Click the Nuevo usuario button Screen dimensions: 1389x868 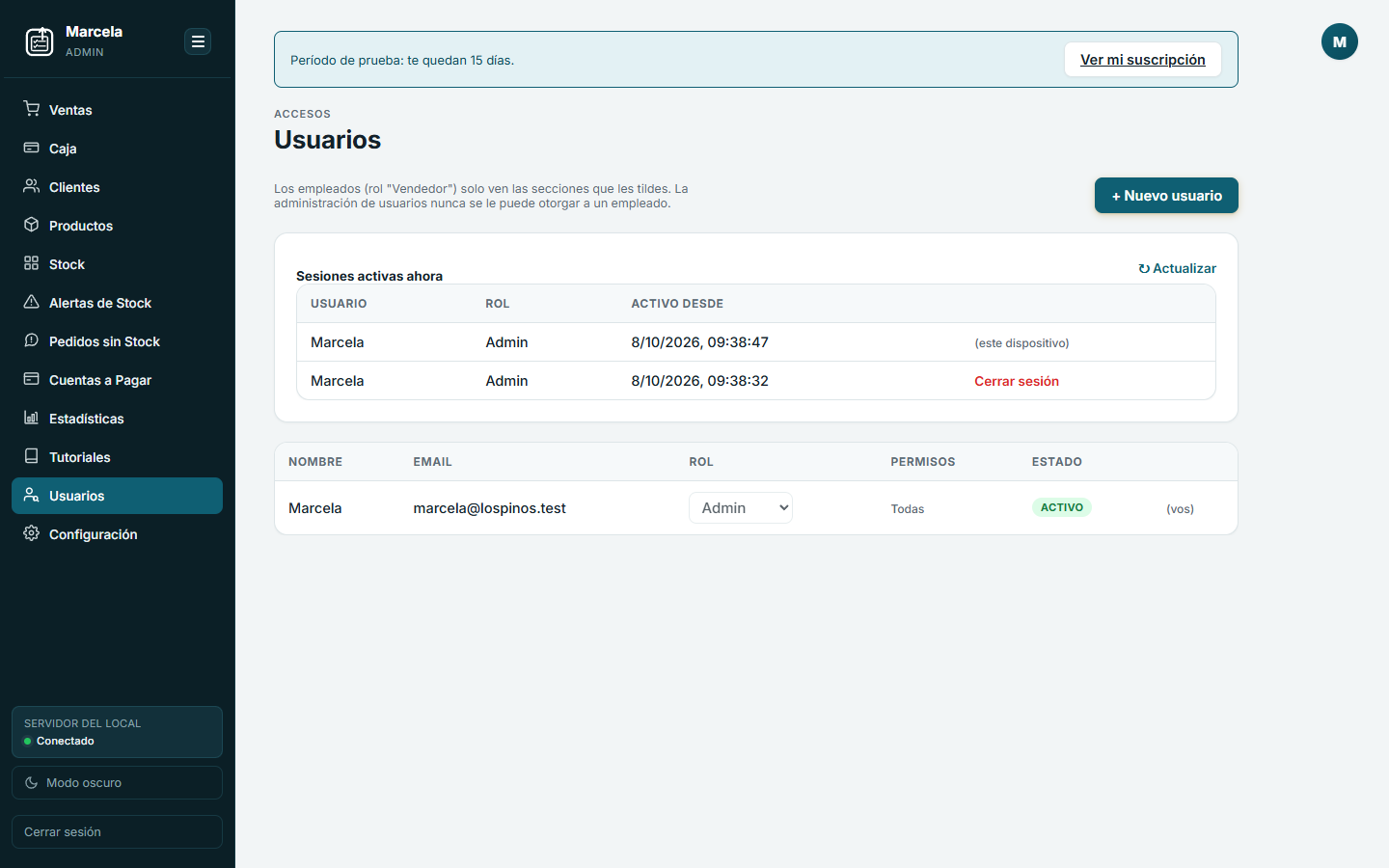[1166, 196]
